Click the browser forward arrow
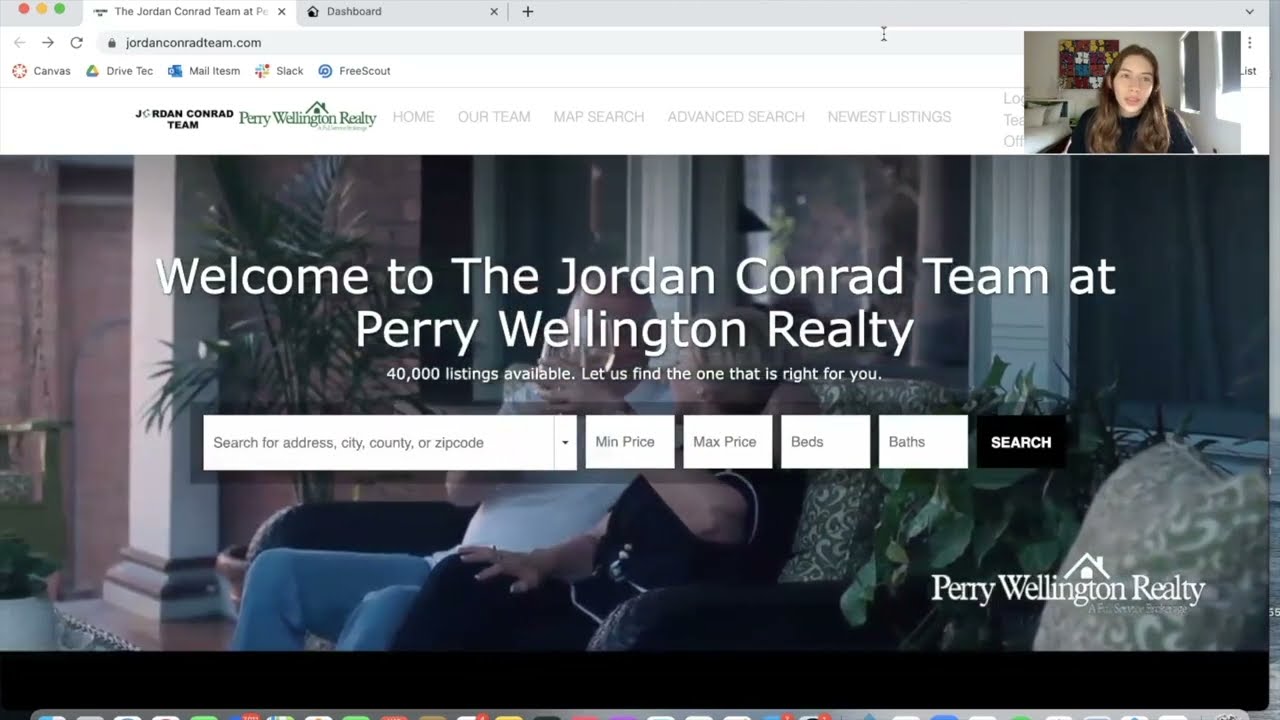Image resolution: width=1280 pixels, height=720 pixels. click(47, 43)
